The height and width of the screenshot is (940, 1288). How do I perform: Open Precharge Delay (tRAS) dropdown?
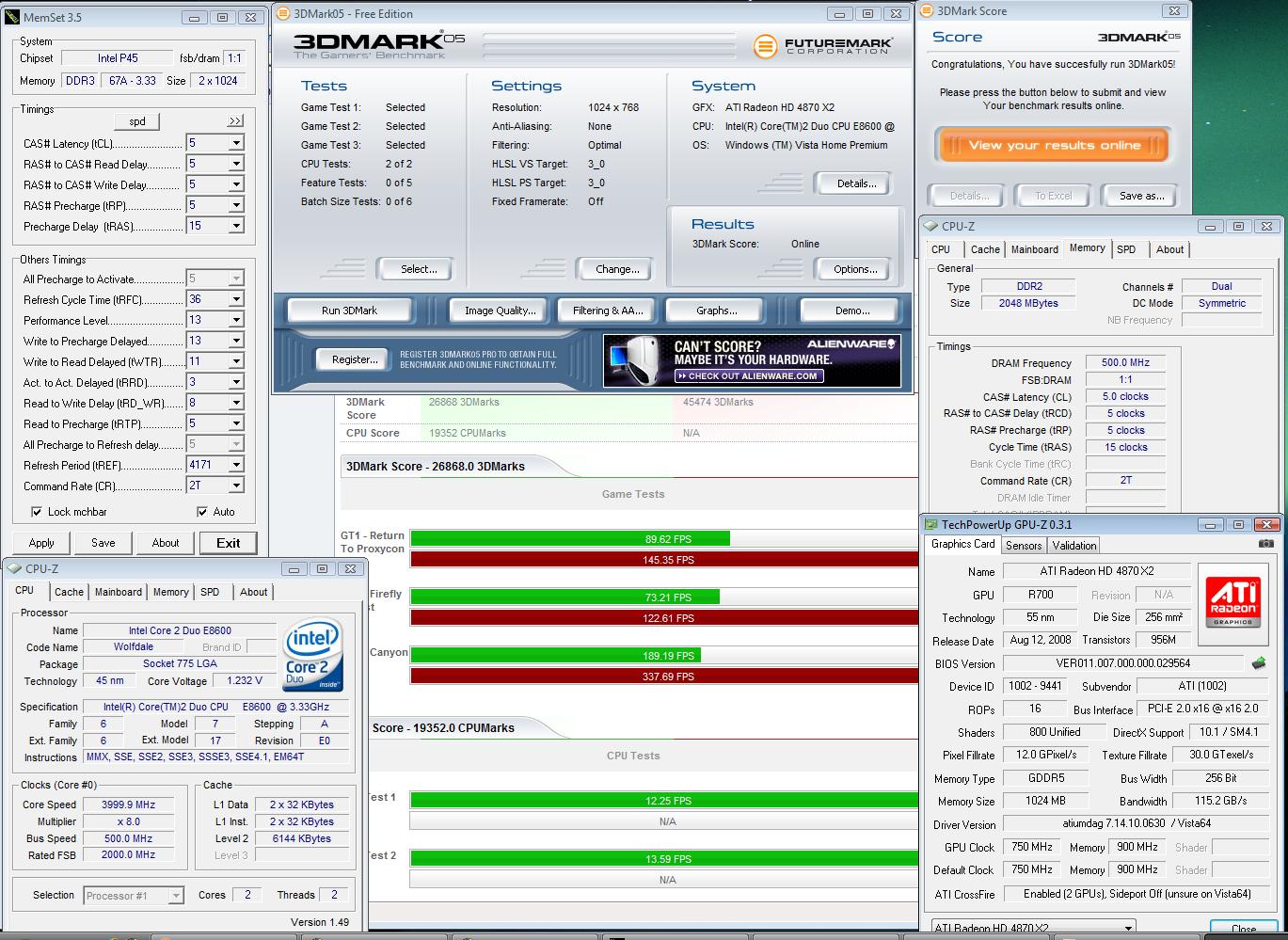[236, 226]
